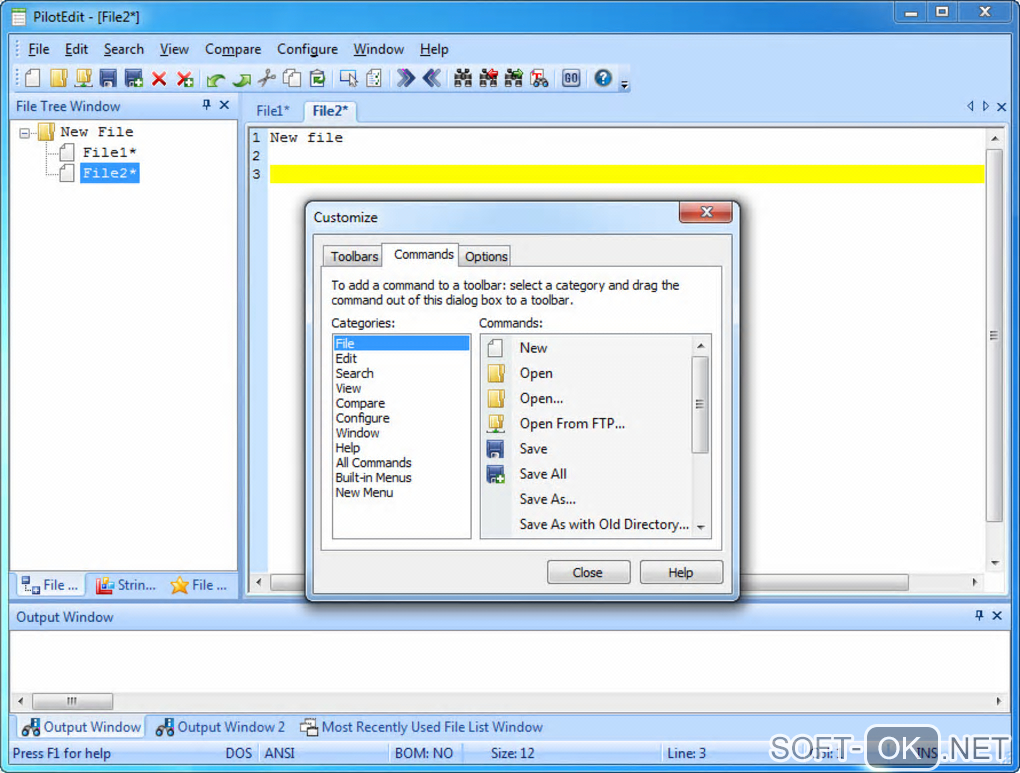Click the red X Close file icon
The image size is (1020, 773).
159,79
